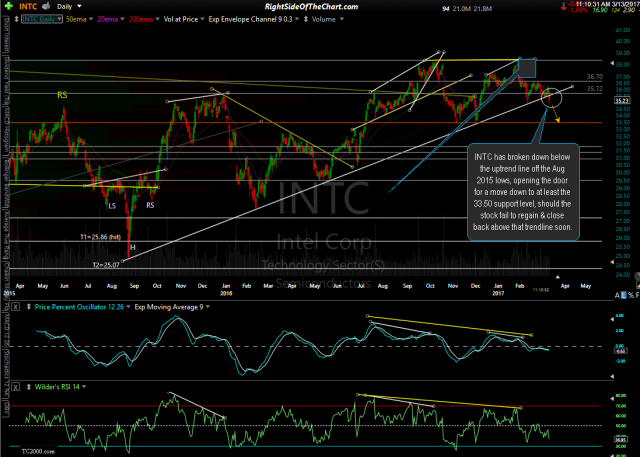Screen dimensions: 640x457
Task: Click the green plus add-indicator icon
Action: (8, 6)
